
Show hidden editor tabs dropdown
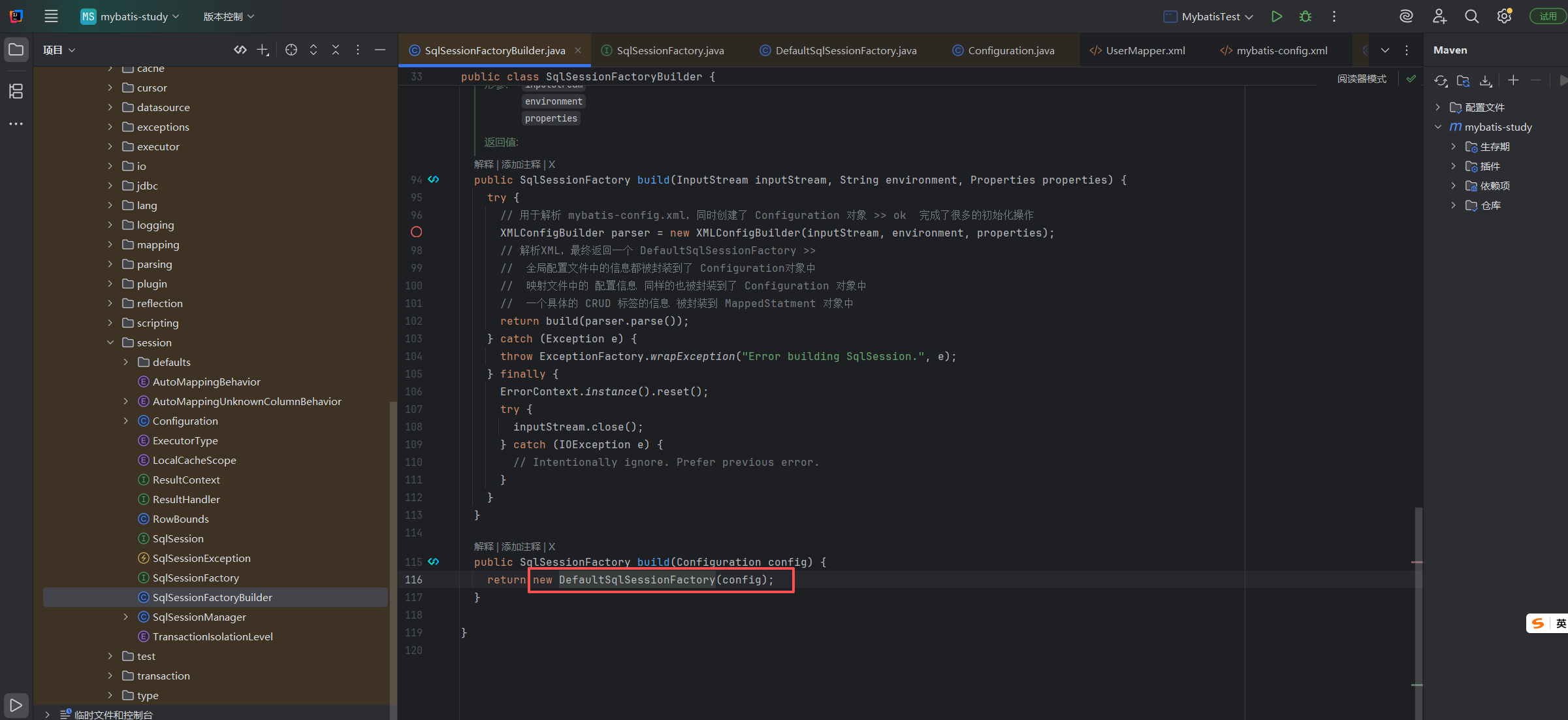(x=1385, y=50)
